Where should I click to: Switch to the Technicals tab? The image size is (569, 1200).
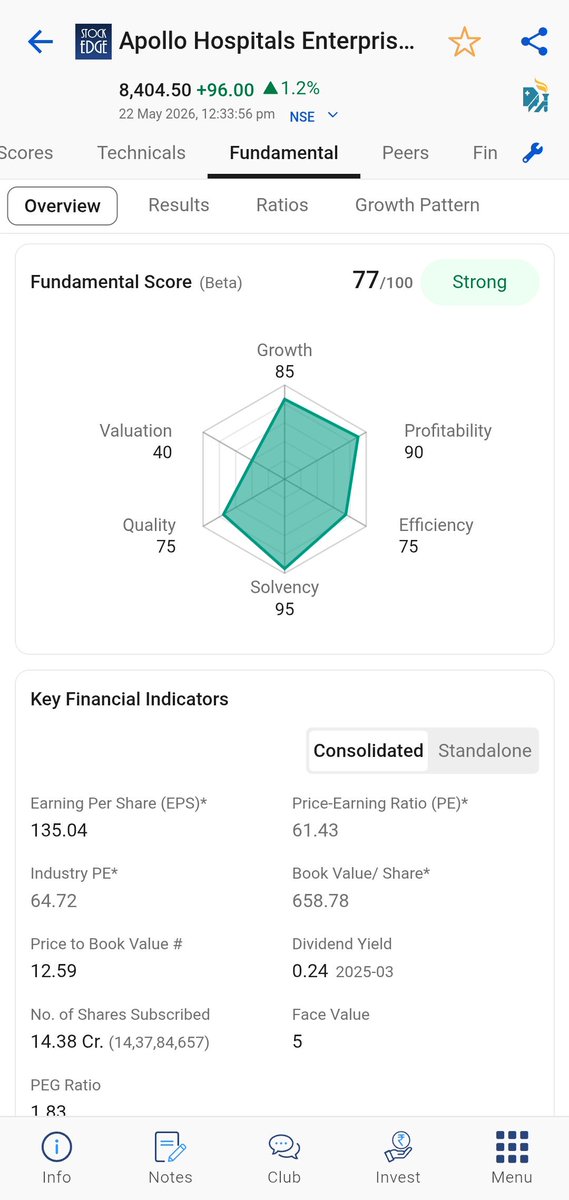pos(141,153)
